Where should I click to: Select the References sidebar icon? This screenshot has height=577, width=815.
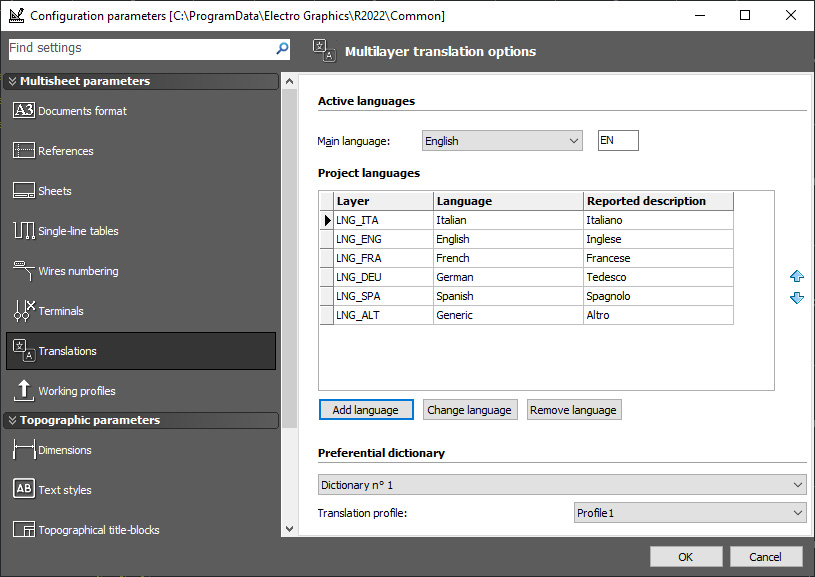pos(24,150)
